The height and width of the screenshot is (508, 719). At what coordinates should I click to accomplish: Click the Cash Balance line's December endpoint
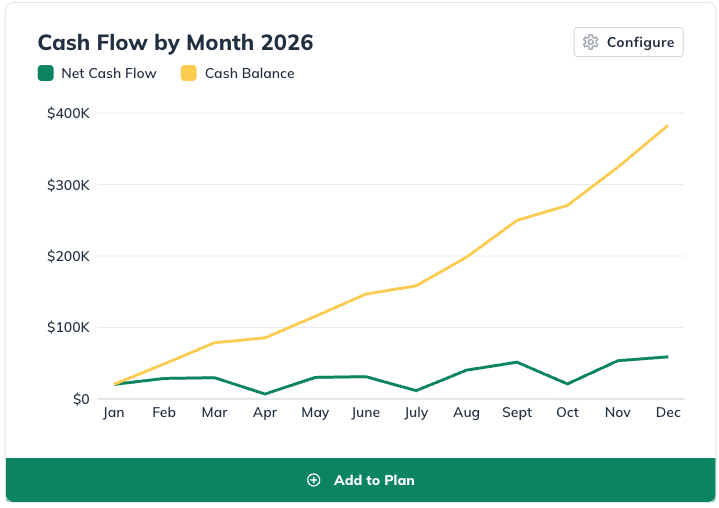tap(667, 126)
